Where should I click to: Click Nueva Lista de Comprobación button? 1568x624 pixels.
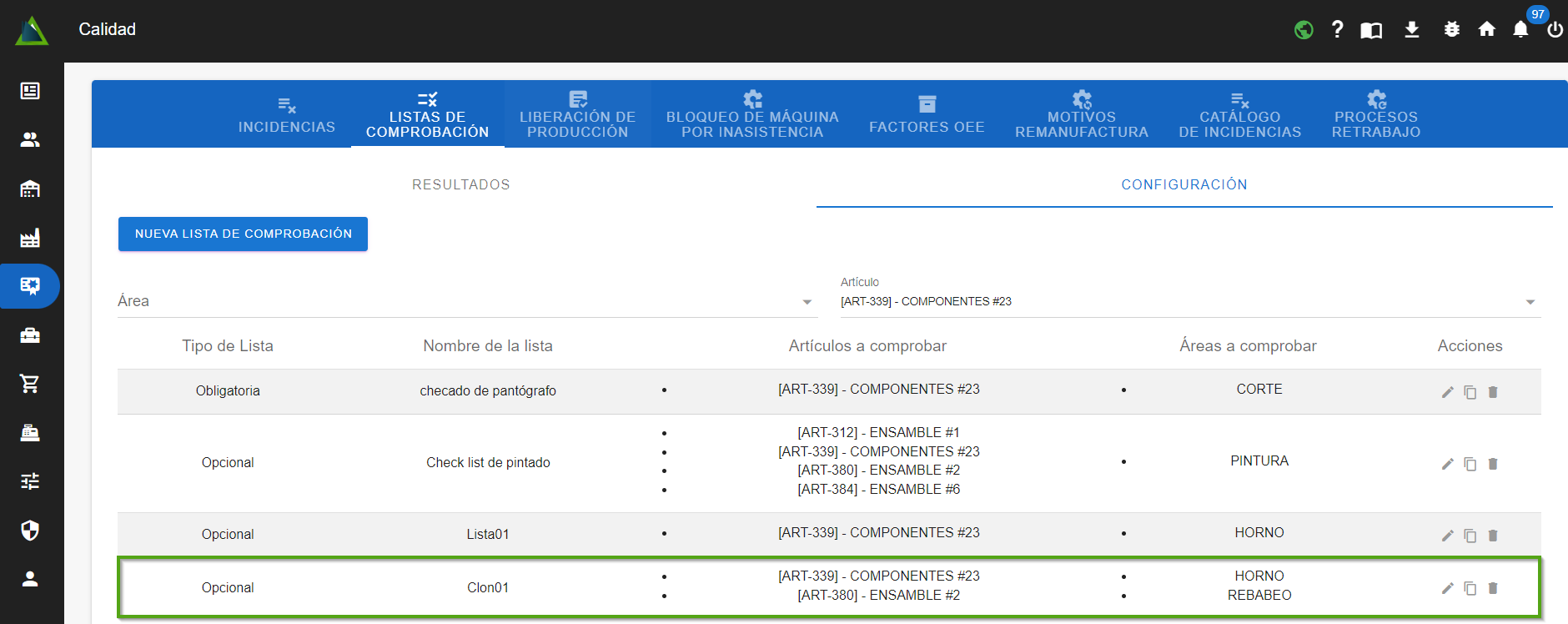243,234
